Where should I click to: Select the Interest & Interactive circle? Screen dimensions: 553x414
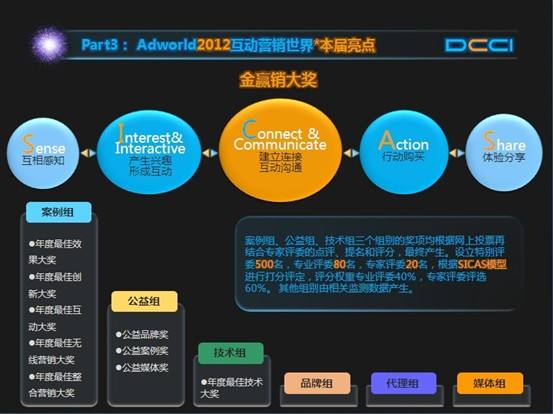(149, 153)
